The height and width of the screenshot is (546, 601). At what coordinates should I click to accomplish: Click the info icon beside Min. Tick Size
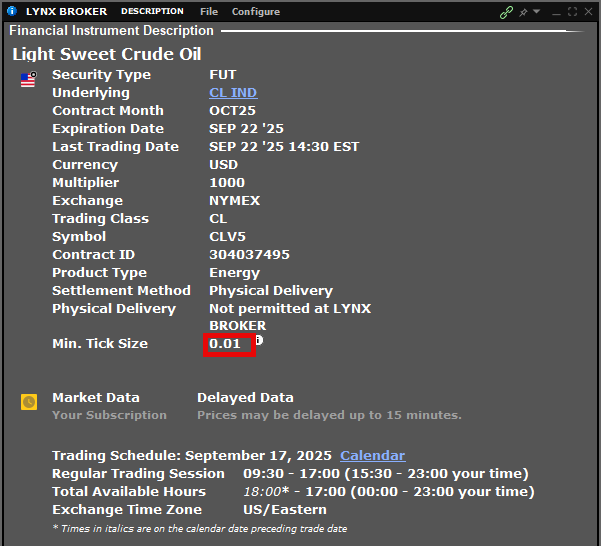(x=259, y=340)
